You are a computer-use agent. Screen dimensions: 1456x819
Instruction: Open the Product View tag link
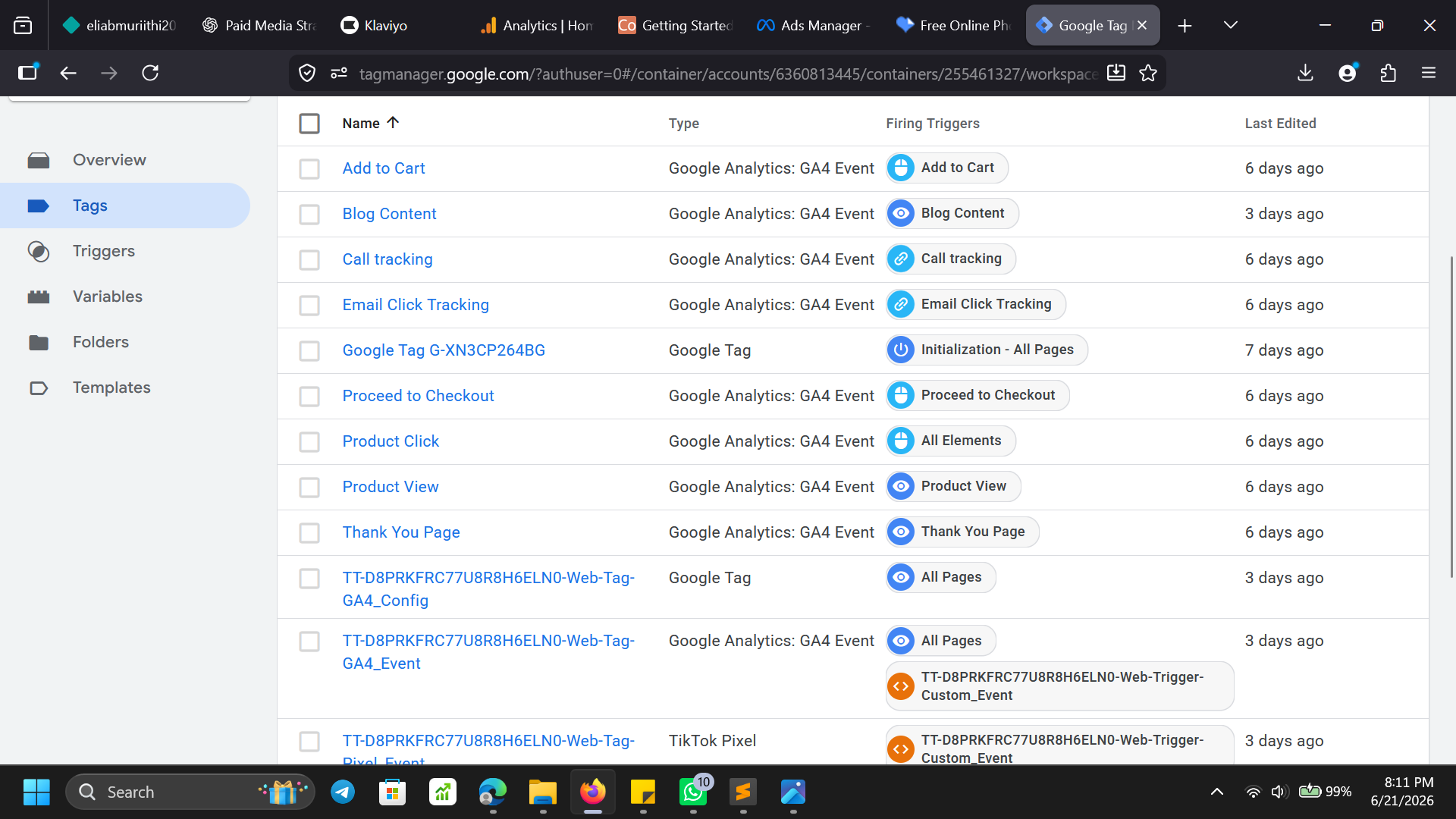[391, 487]
